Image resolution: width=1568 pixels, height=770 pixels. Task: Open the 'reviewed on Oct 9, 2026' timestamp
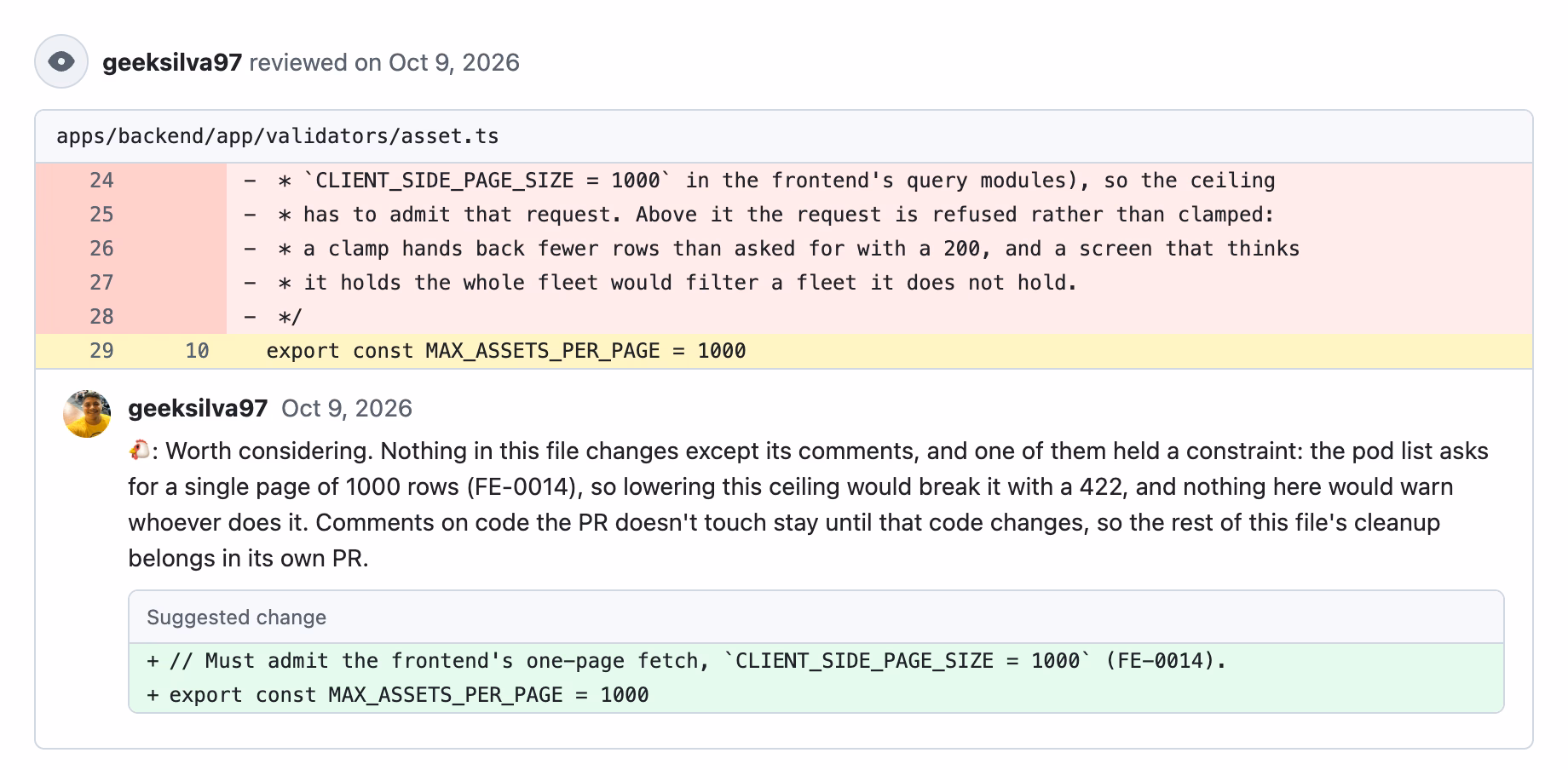(x=384, y=63)
